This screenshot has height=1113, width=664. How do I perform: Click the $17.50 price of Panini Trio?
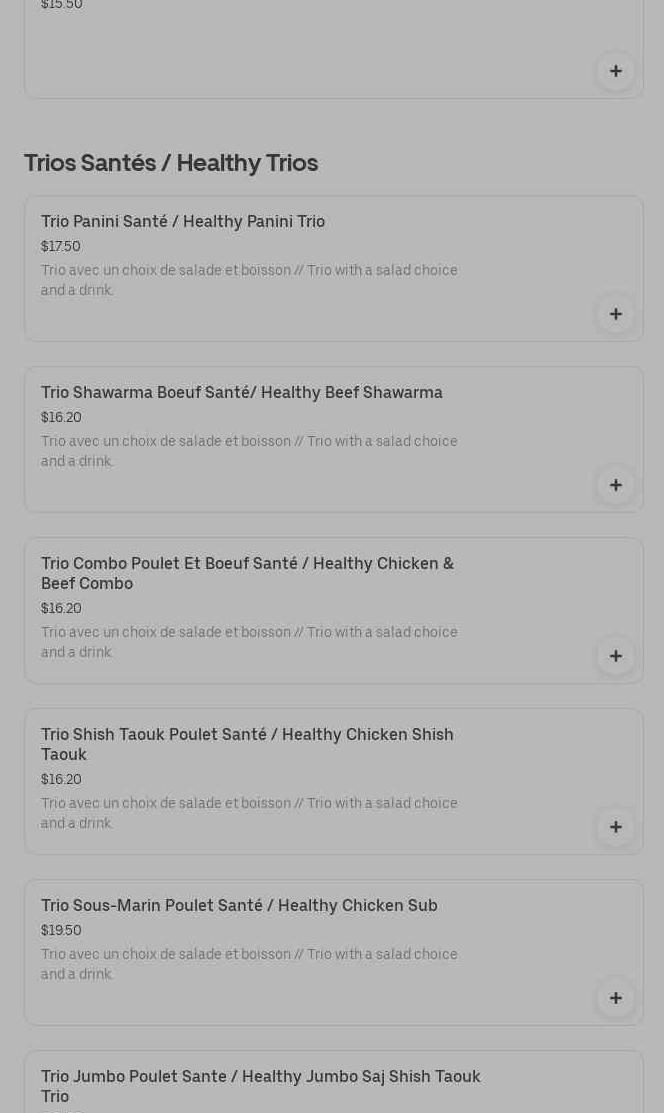pos(61,247)
